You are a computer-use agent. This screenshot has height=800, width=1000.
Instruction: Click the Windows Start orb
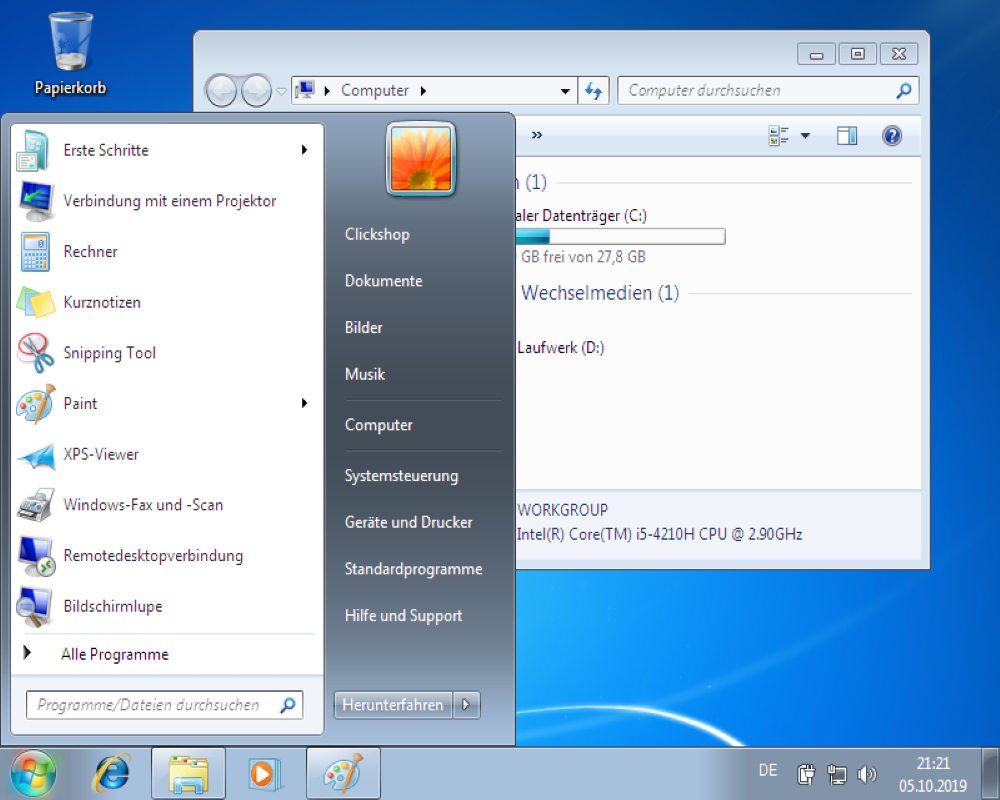coord(33,773)
